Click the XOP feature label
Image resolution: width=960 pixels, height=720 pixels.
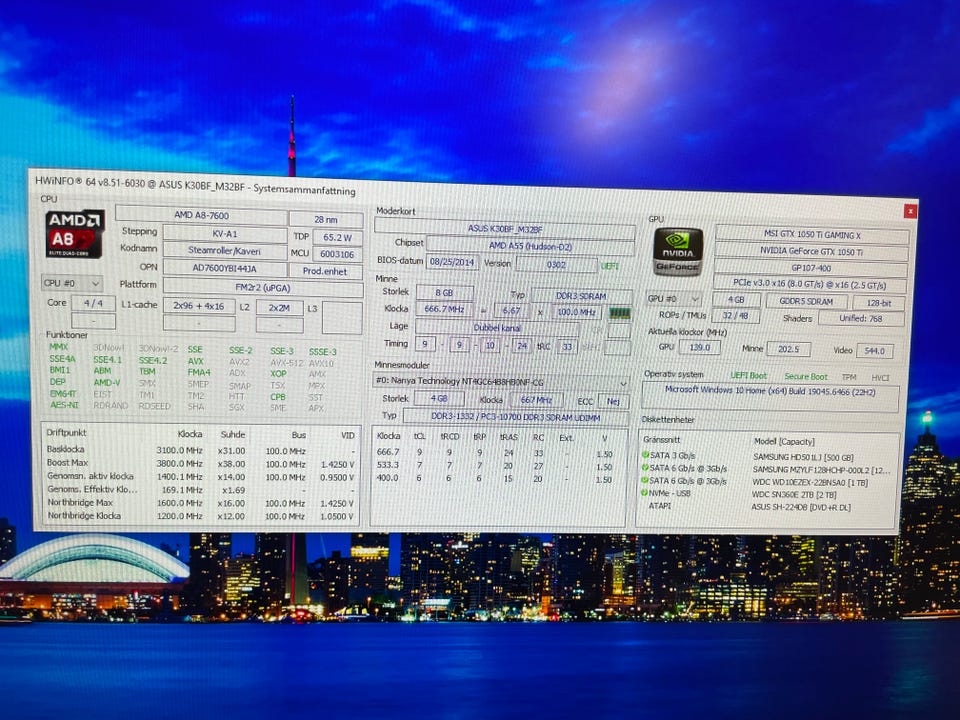tap(278, 373)
